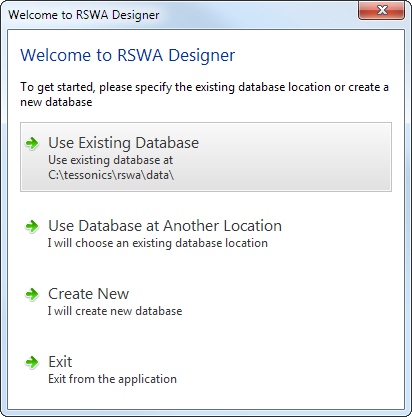The height and width of the screenshot is (417, 412).
Task: Click the green arrow next to Create New
Action: coord(32,294)
